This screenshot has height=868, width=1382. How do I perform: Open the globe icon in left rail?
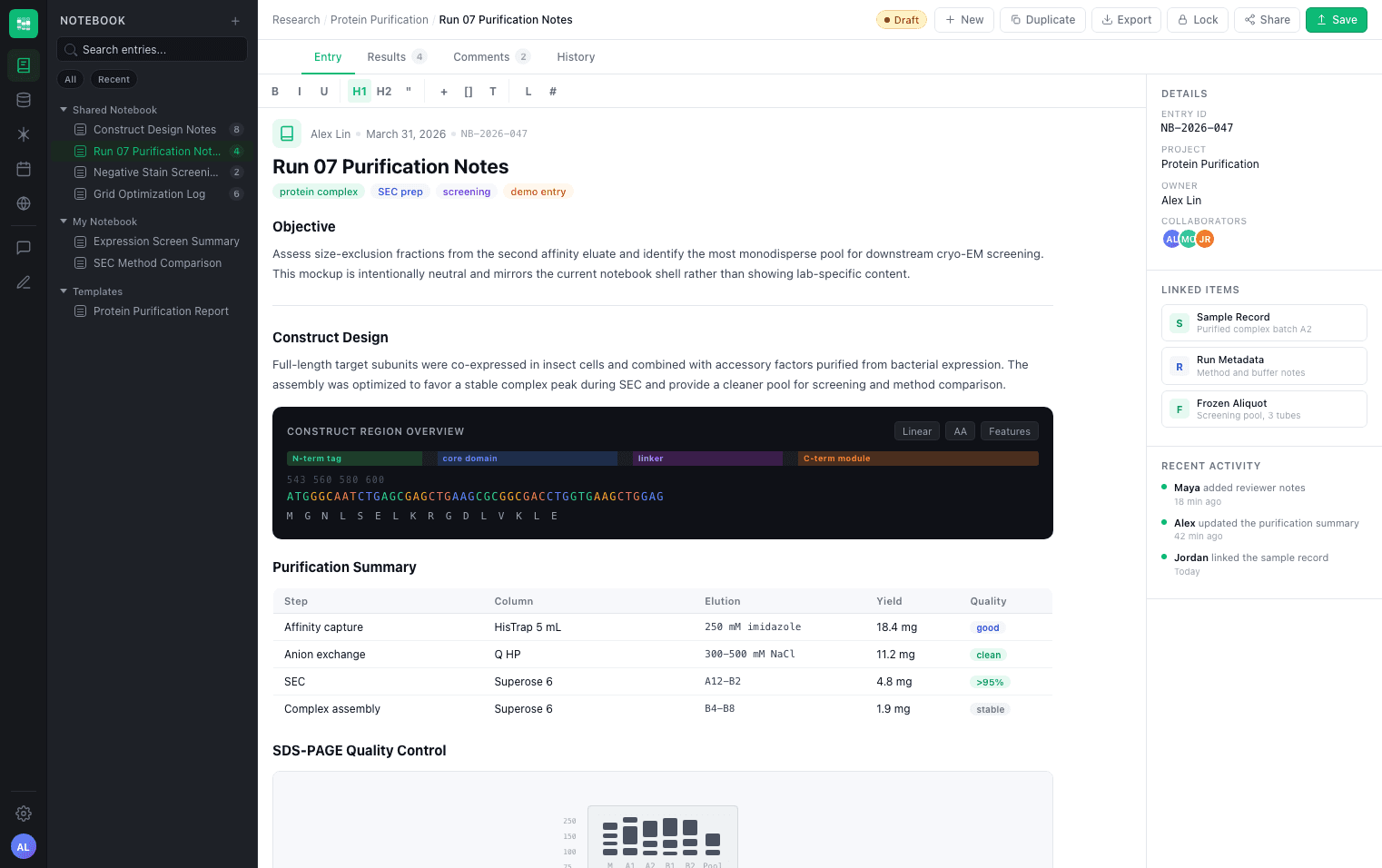[x=24, y=203]
